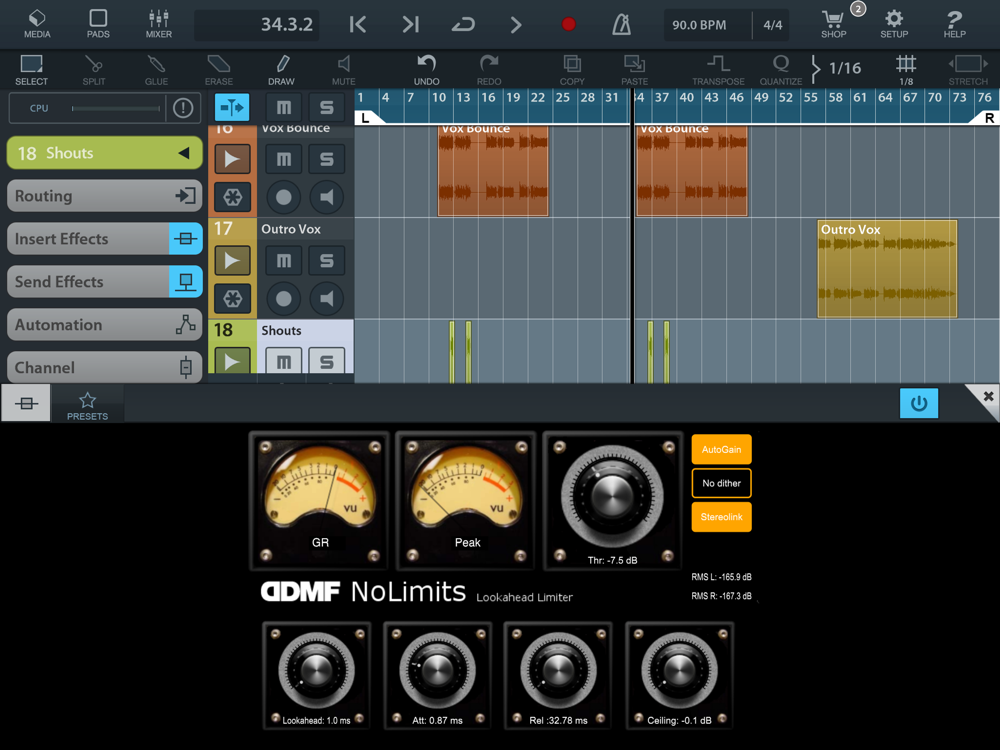
Task: Jump to the right locator
Action: [411, 25]
